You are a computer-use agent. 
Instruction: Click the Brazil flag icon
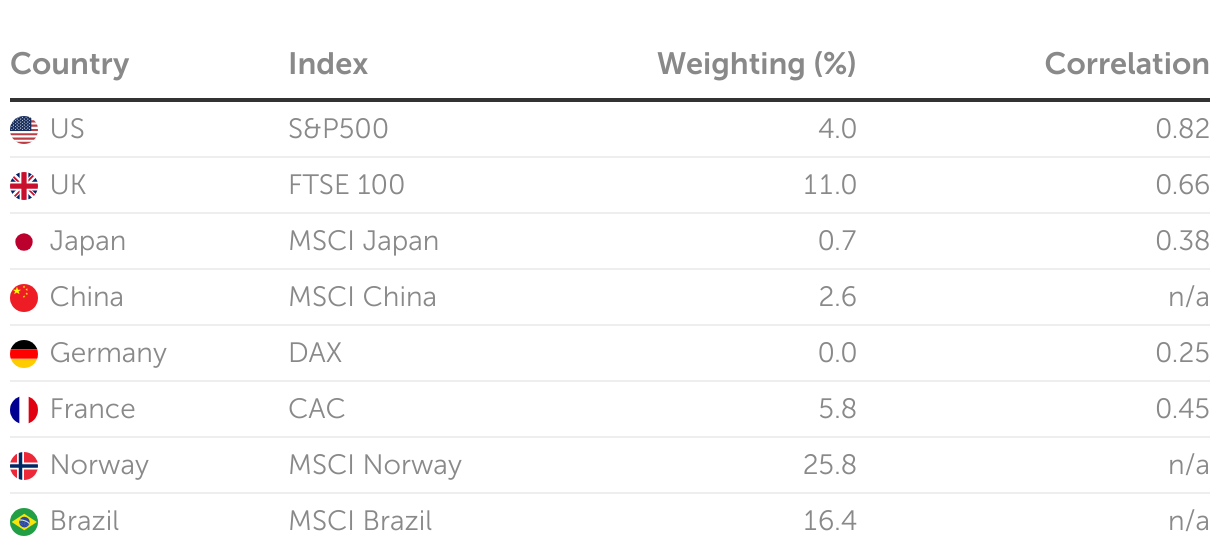24,521
